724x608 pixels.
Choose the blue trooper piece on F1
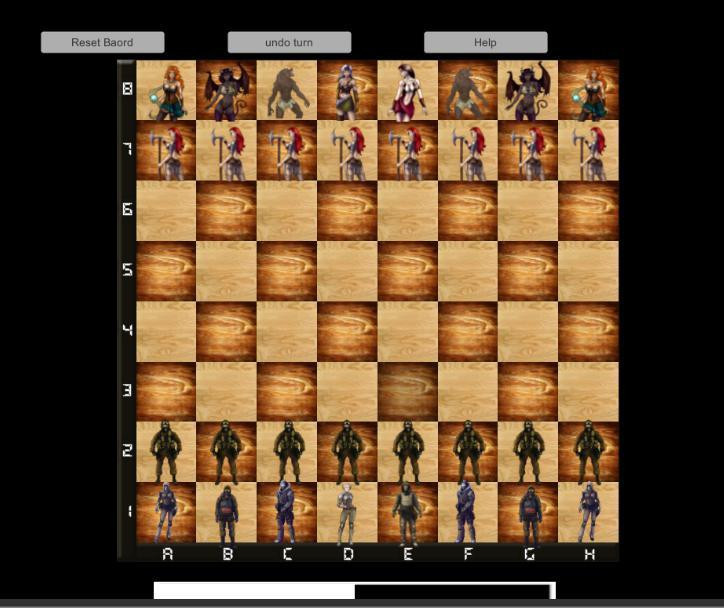point(468,512)
